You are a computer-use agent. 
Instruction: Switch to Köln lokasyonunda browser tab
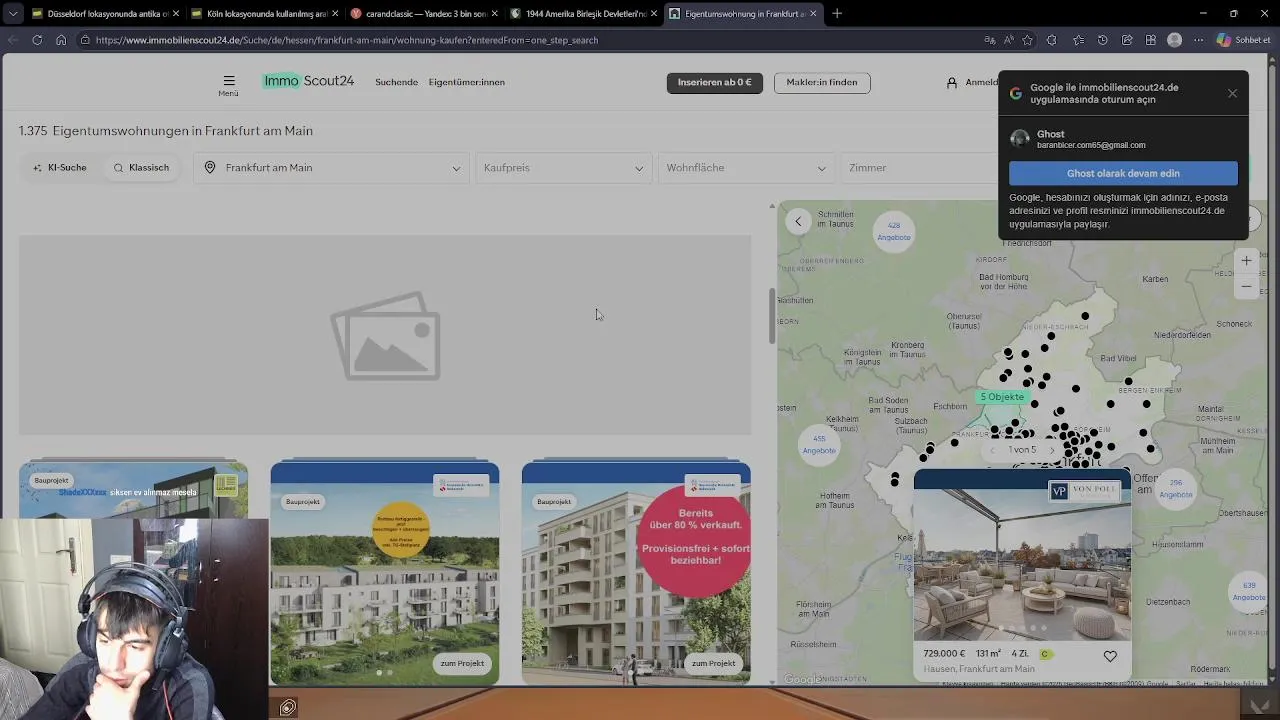tap(267, 14)
